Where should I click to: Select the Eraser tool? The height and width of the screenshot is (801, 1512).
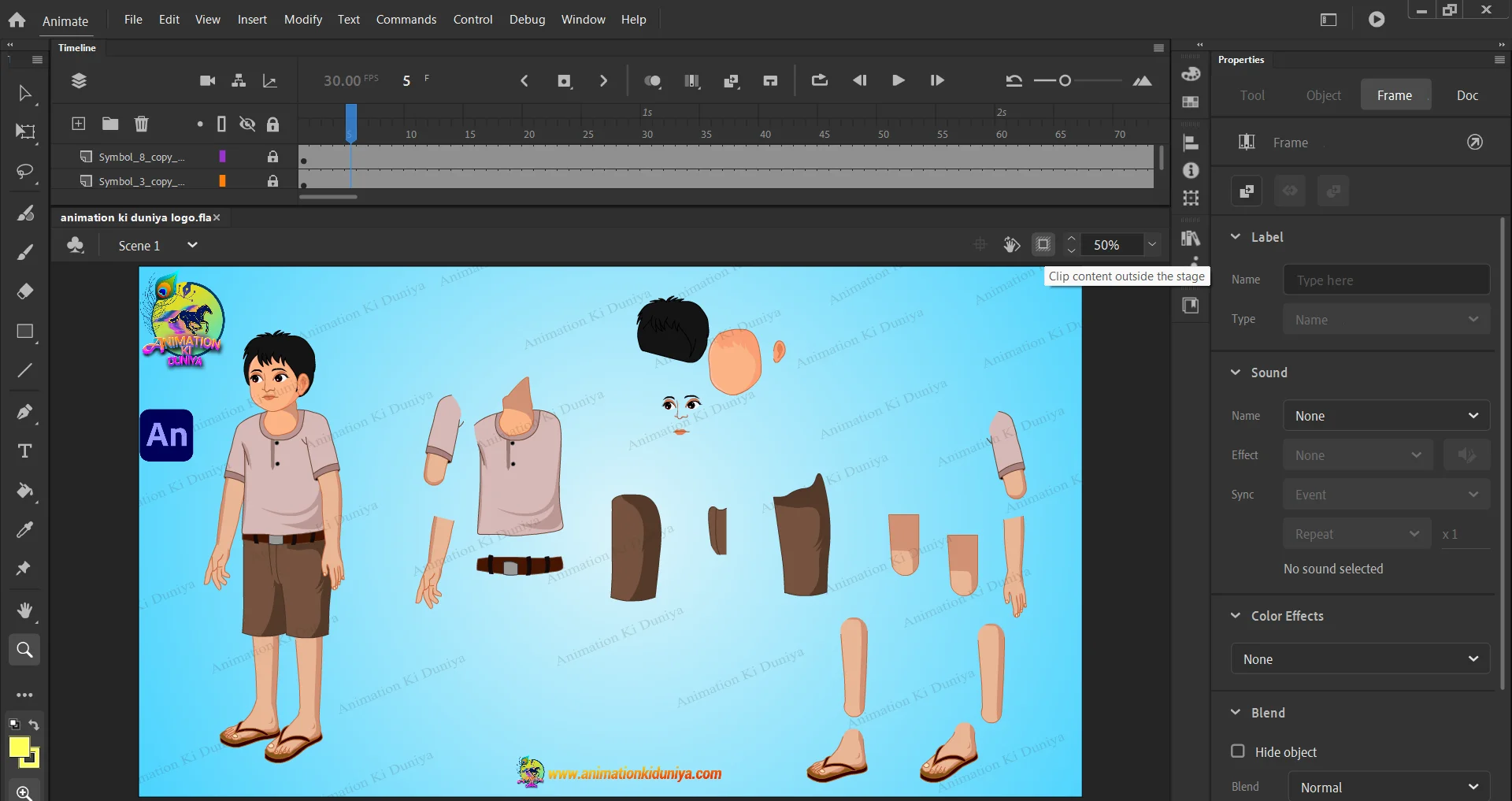24,291
